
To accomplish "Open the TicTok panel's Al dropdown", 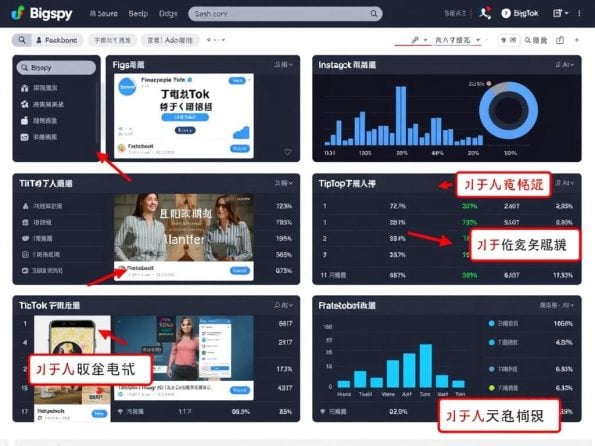I will point(283,305).
